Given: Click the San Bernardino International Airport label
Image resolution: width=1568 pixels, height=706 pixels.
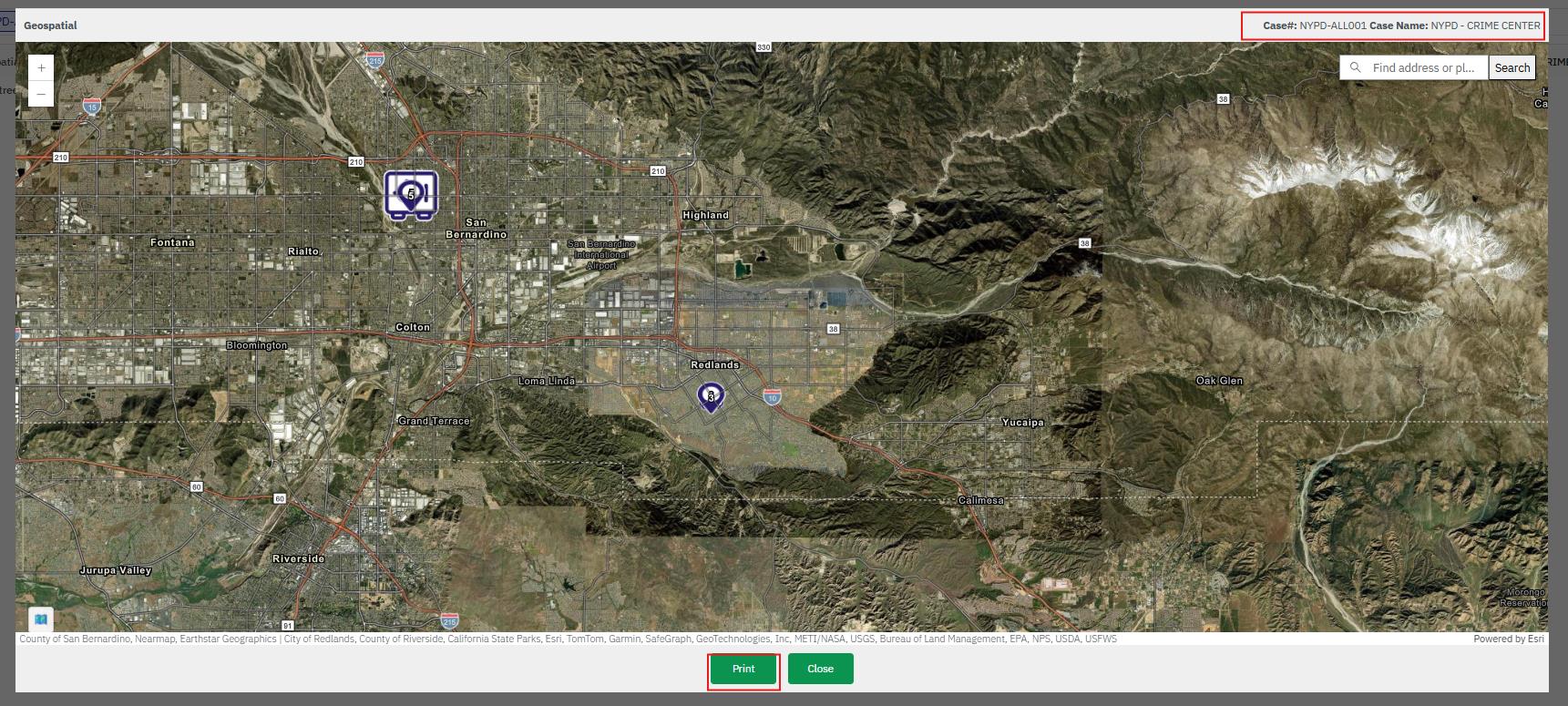Looking at the screenshot, I should [x=601, y=254].
